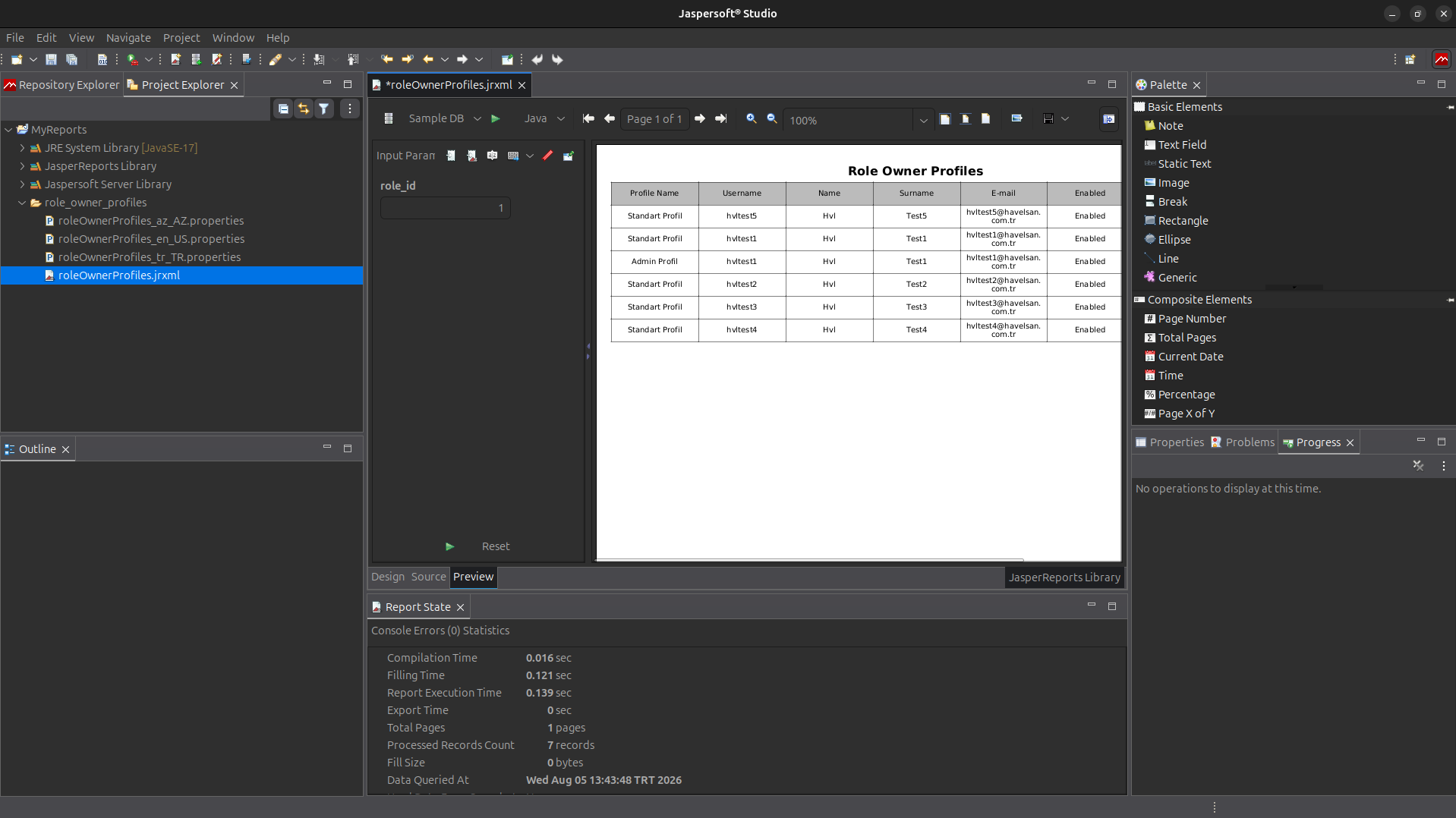
Task: Select the Text Field palette element
Action: click(1182, 145)
